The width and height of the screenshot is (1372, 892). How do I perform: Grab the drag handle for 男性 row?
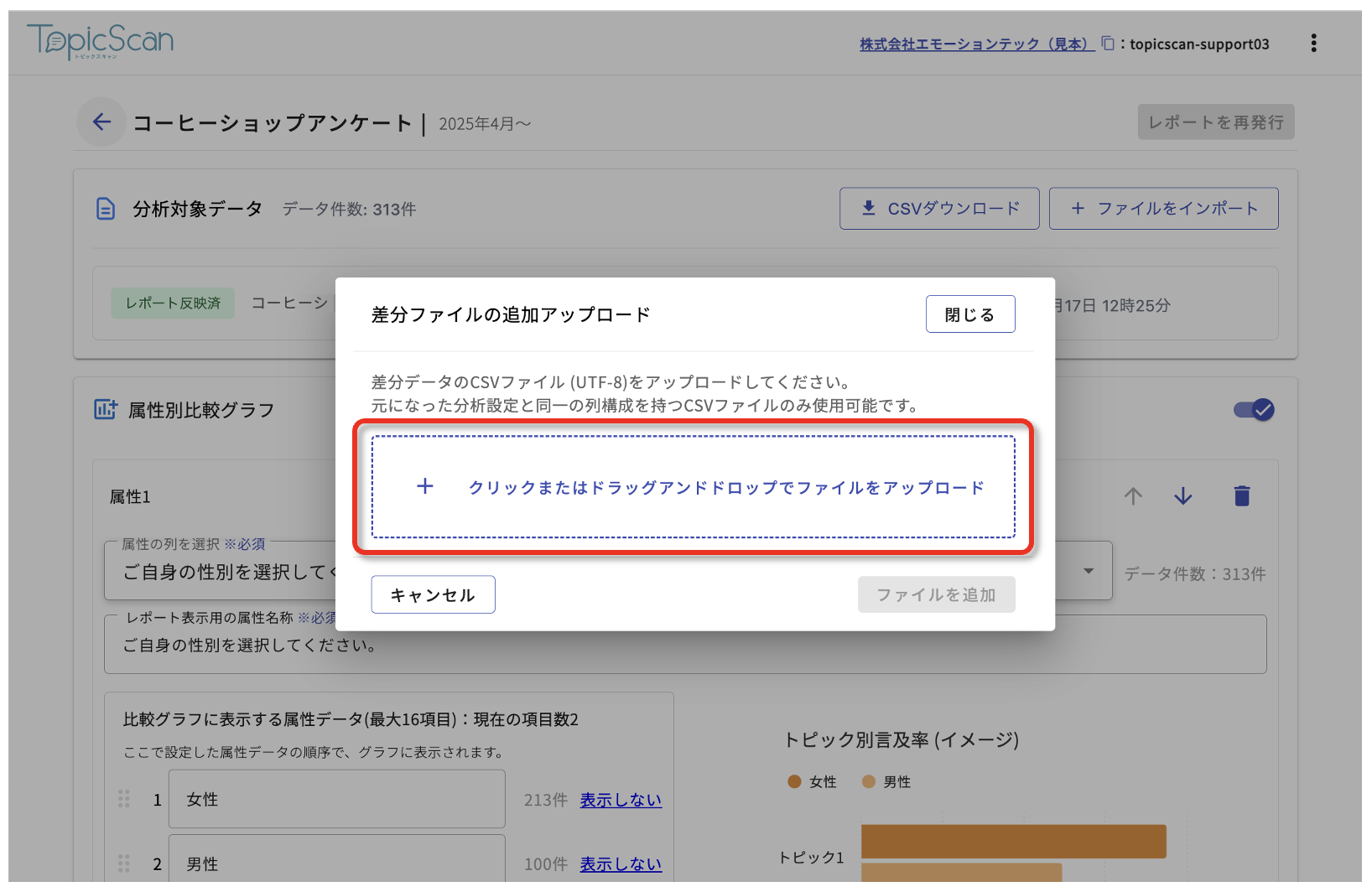(x=124, y=863)
